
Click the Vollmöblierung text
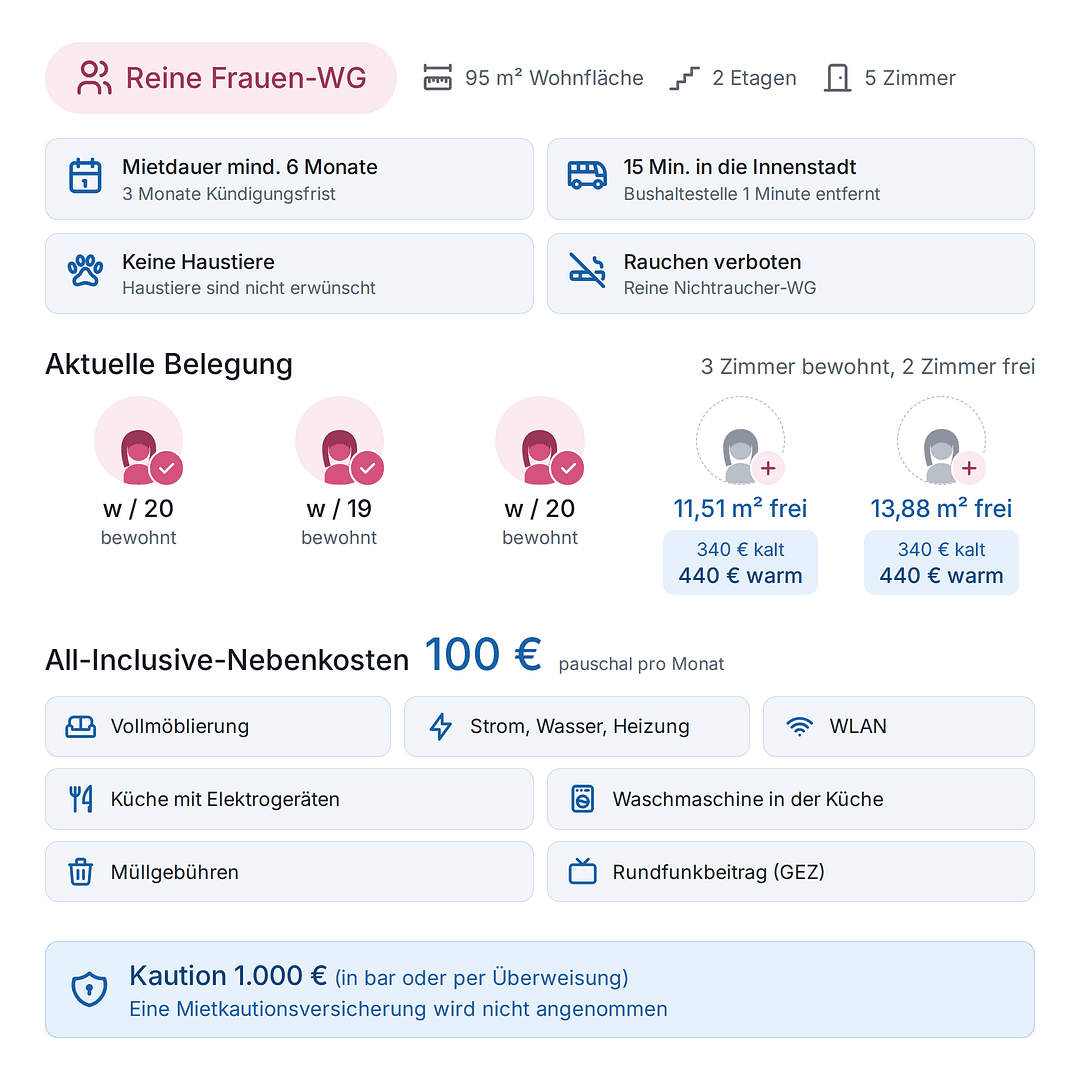click(x=180, y=727)
